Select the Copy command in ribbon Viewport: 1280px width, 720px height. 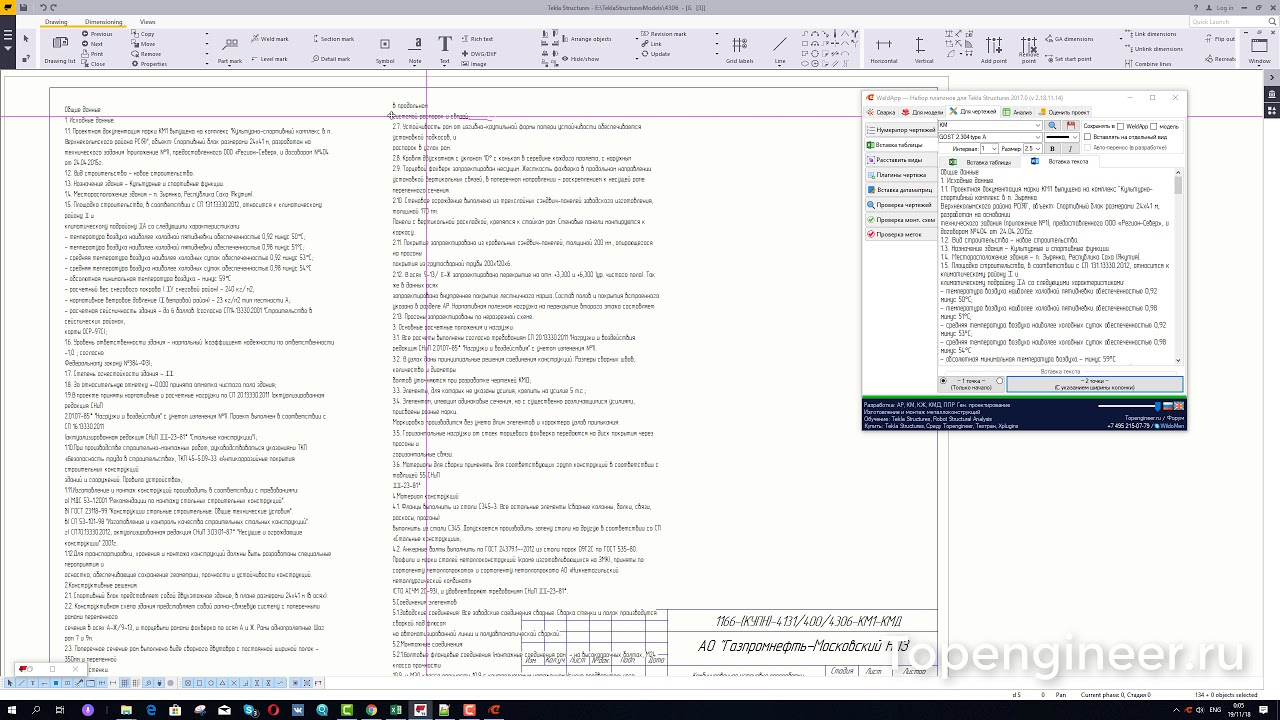point(142,34)
